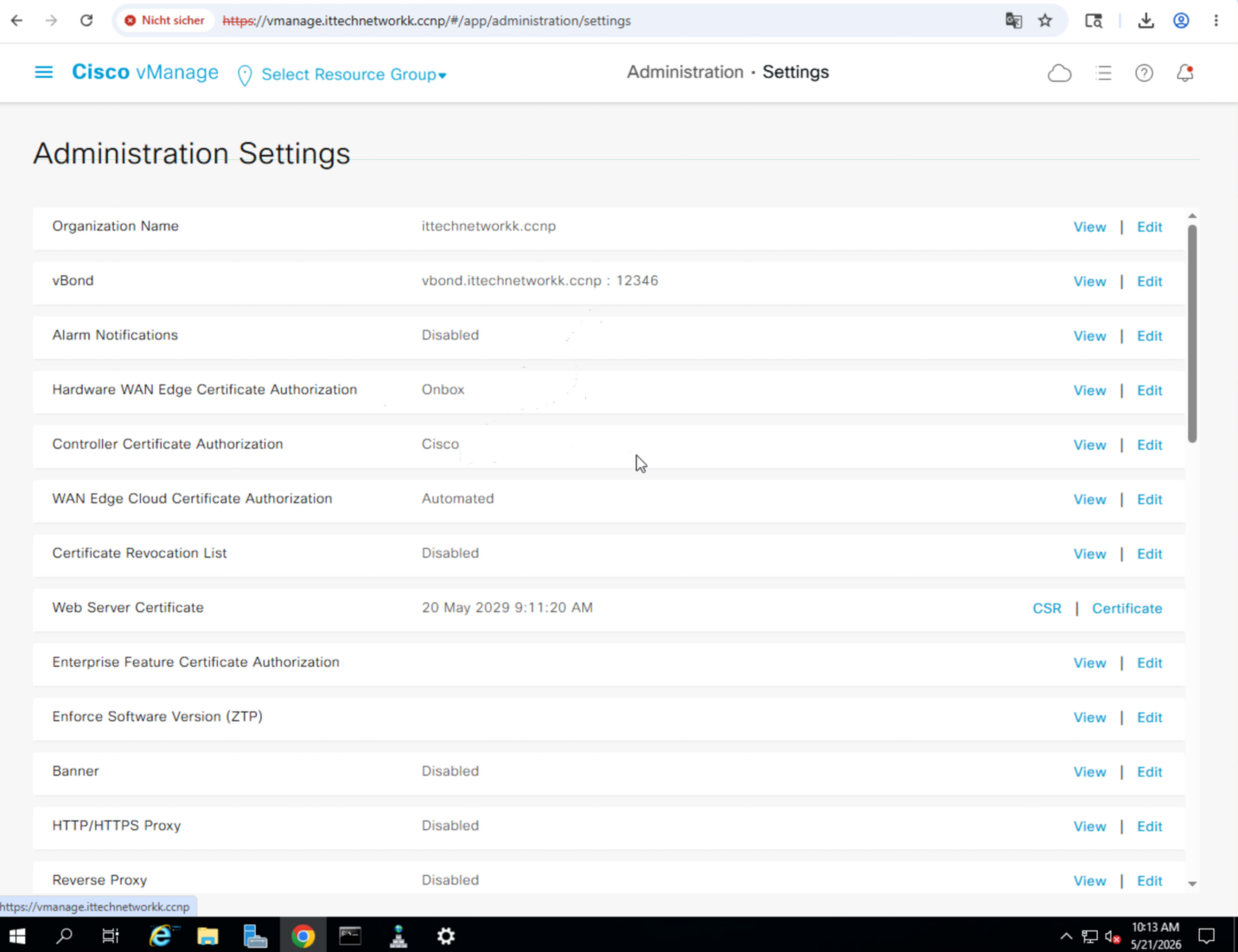The height and width of the screenshot is (952, 1238).
Task: Edit Enforce Software Version (ZTP)
Action: click(1150, 718)
